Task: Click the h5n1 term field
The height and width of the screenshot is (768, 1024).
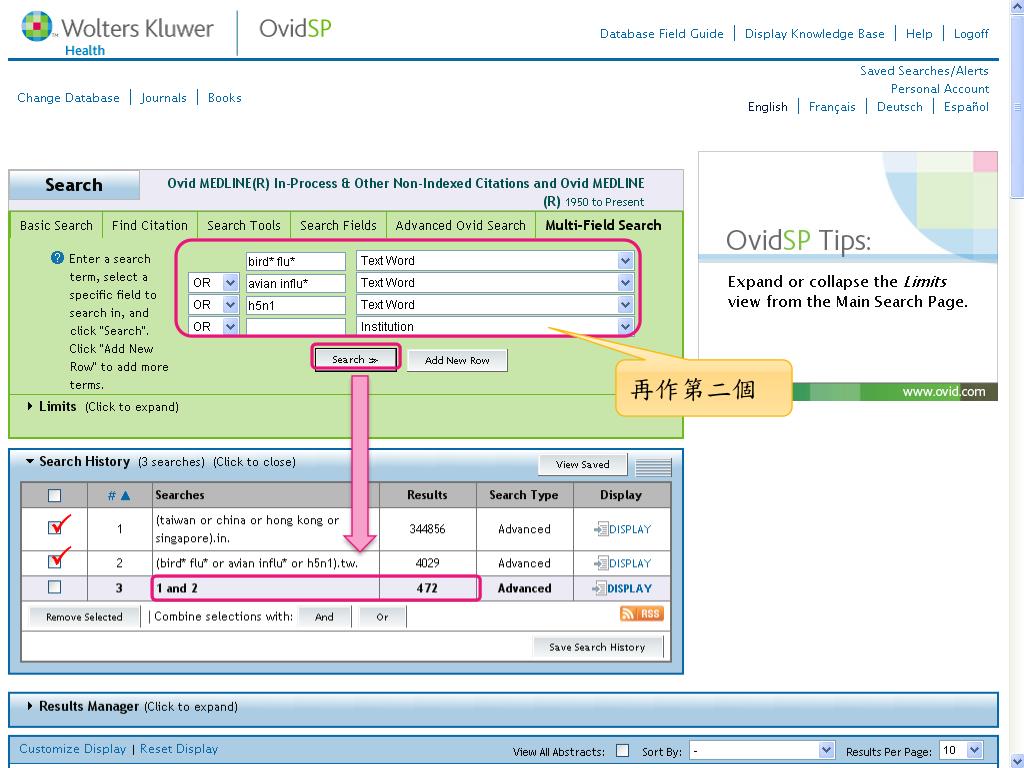Action: 296,305
